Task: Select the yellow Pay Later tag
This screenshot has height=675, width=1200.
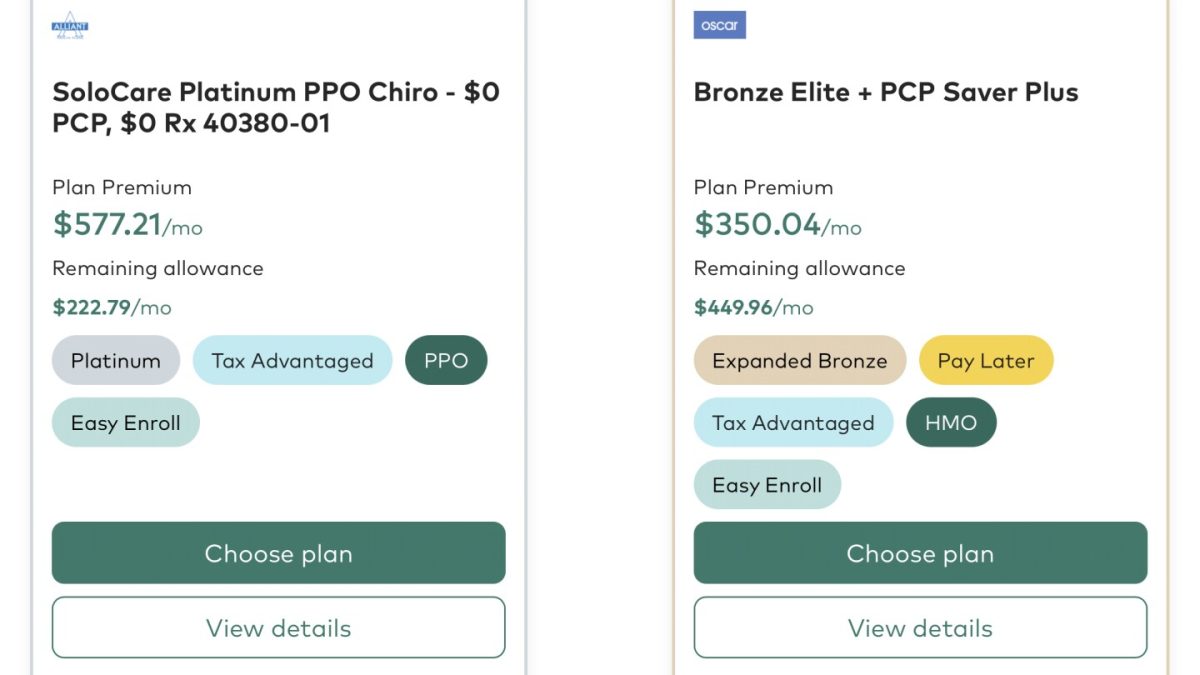Action: tap(985, 361)
